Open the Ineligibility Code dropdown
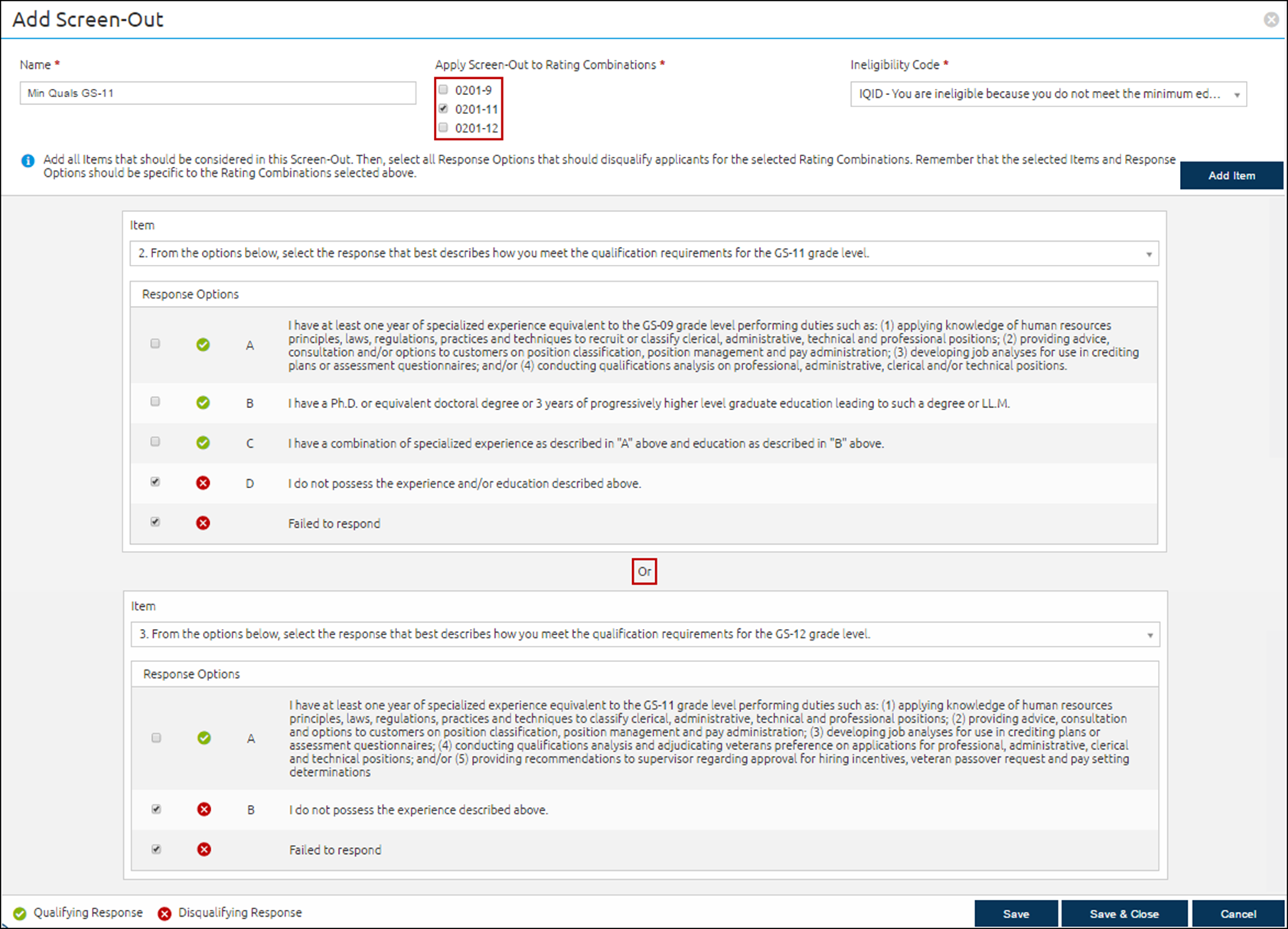This screenshot has height=929, width=1288. pos(1237,93)
